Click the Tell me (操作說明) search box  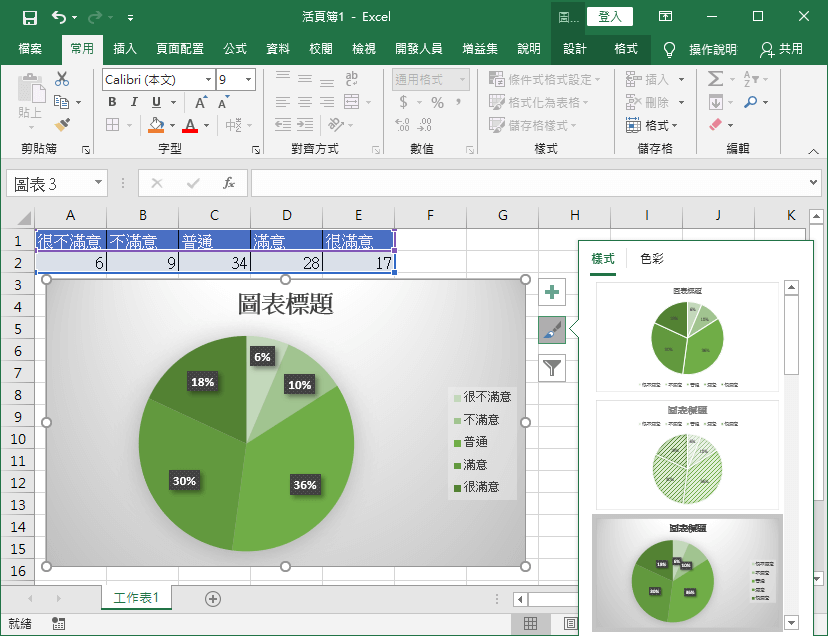pyautogui.click(x=700, y=50)
